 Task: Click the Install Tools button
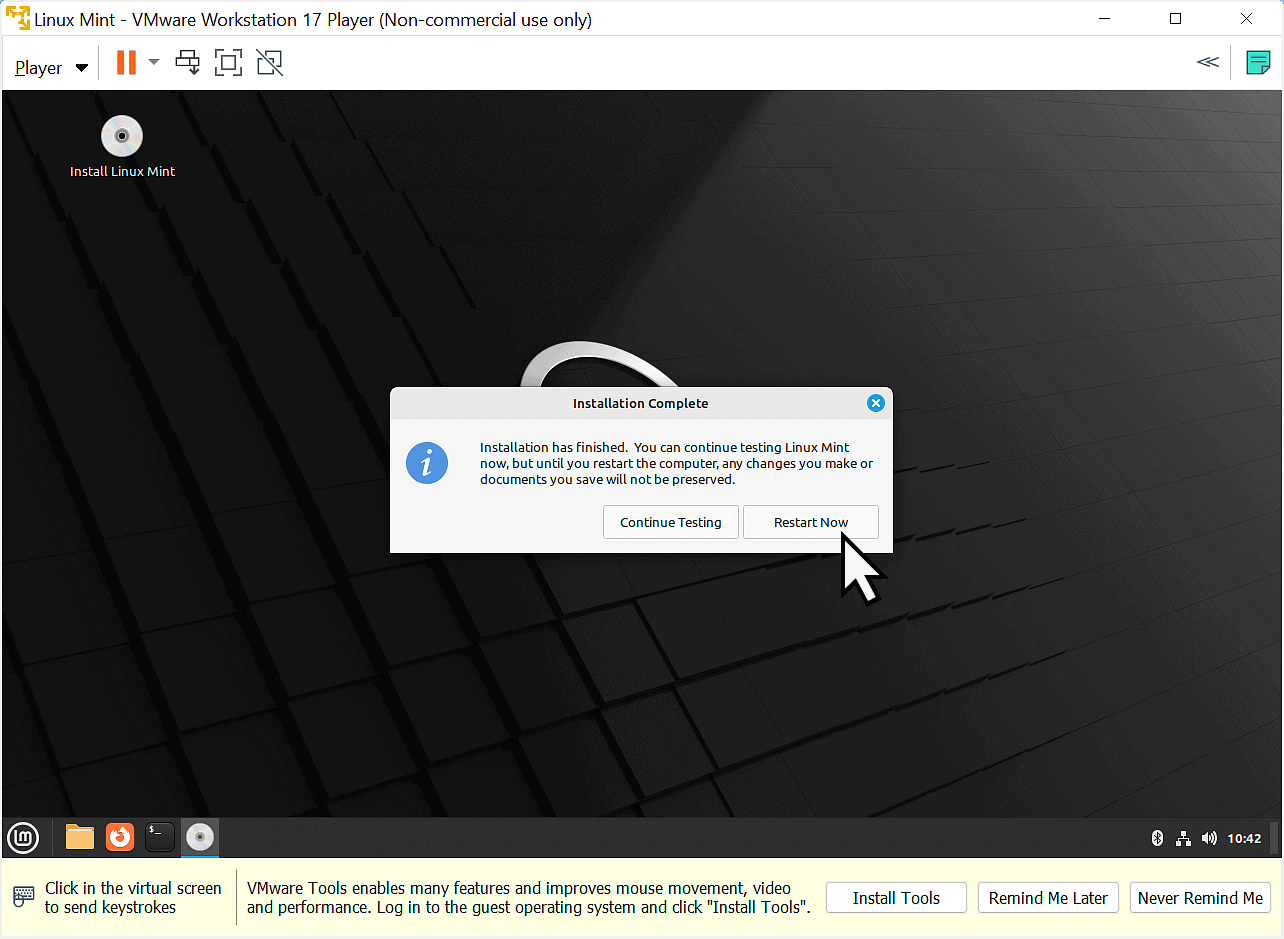click(x=896, y=898)
